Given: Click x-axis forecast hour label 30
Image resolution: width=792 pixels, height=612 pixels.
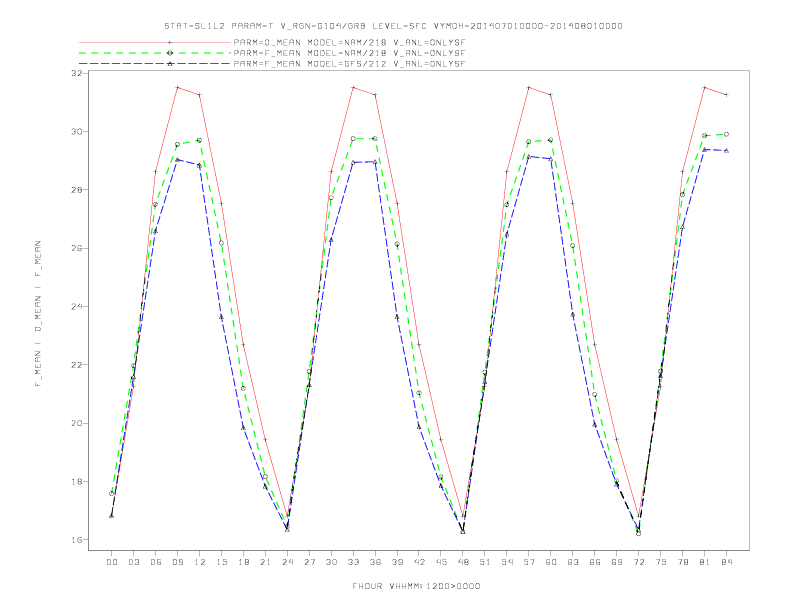Looking at the screenshot, I should coord(331,562).
